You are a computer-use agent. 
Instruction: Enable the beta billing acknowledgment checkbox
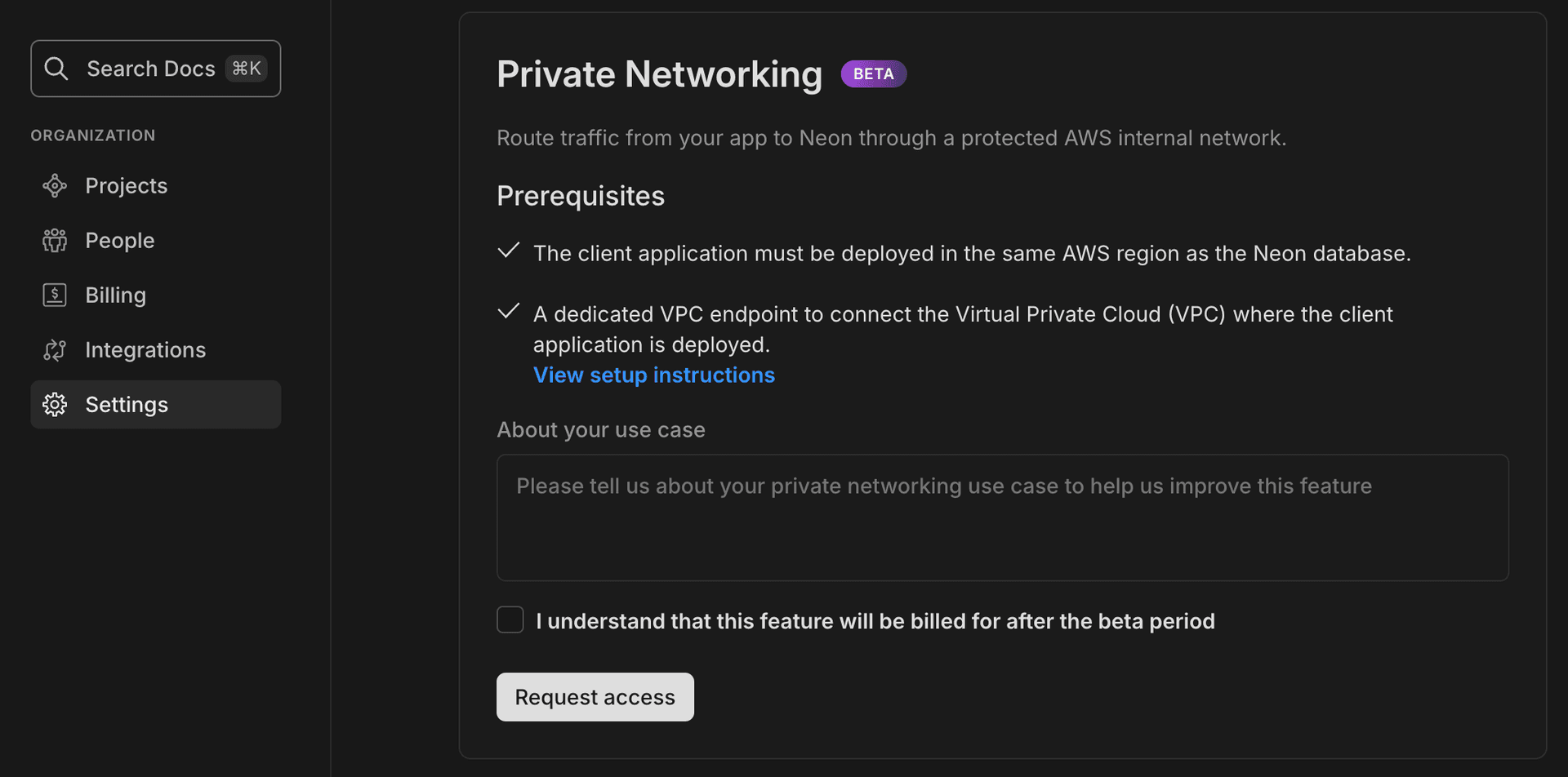click(x=510, y=619)
